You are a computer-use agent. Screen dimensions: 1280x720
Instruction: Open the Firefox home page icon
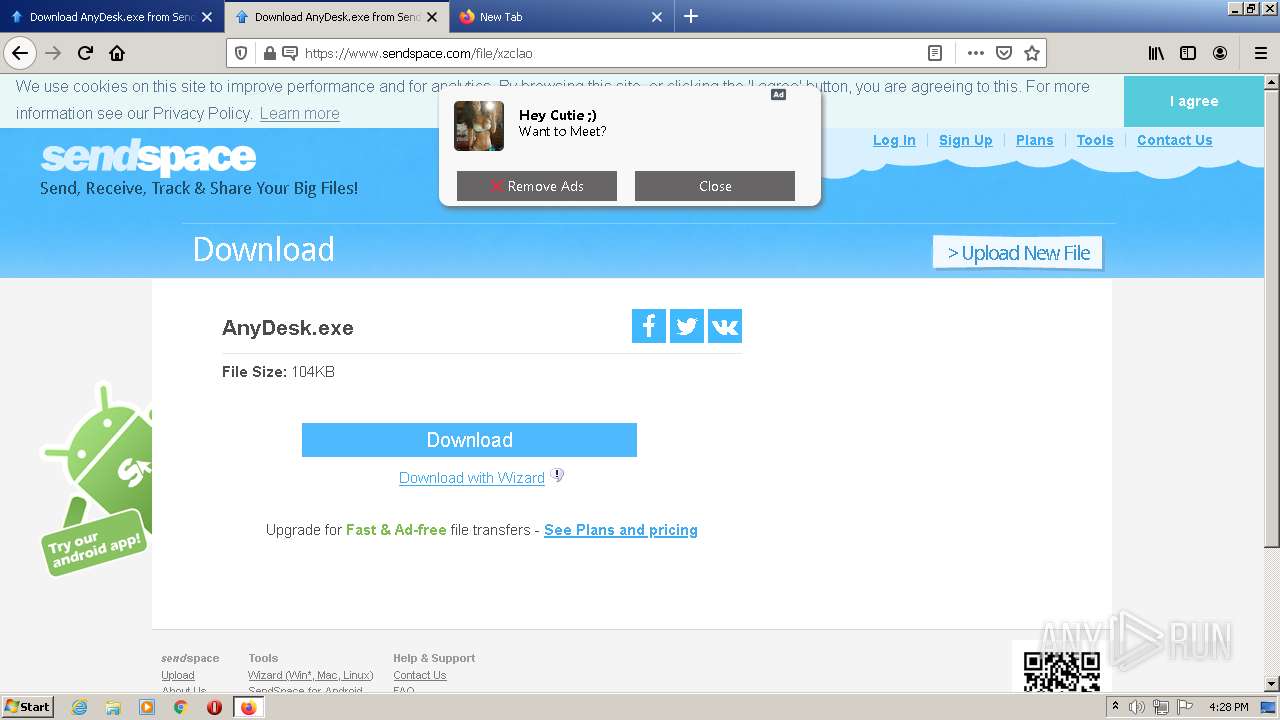click(117, 53)
